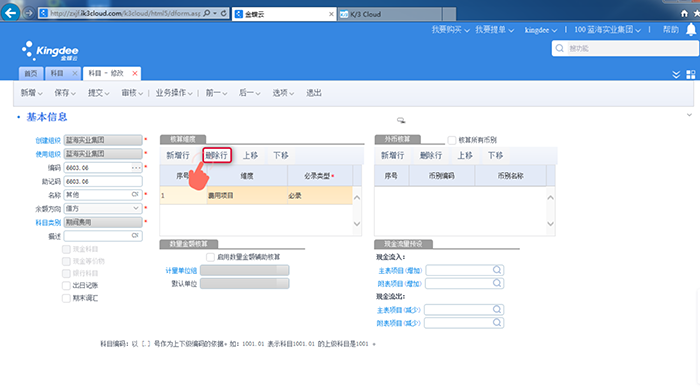Open the 业务操作 toolbar dropdown
700x390 pixels.
[174, 93]
